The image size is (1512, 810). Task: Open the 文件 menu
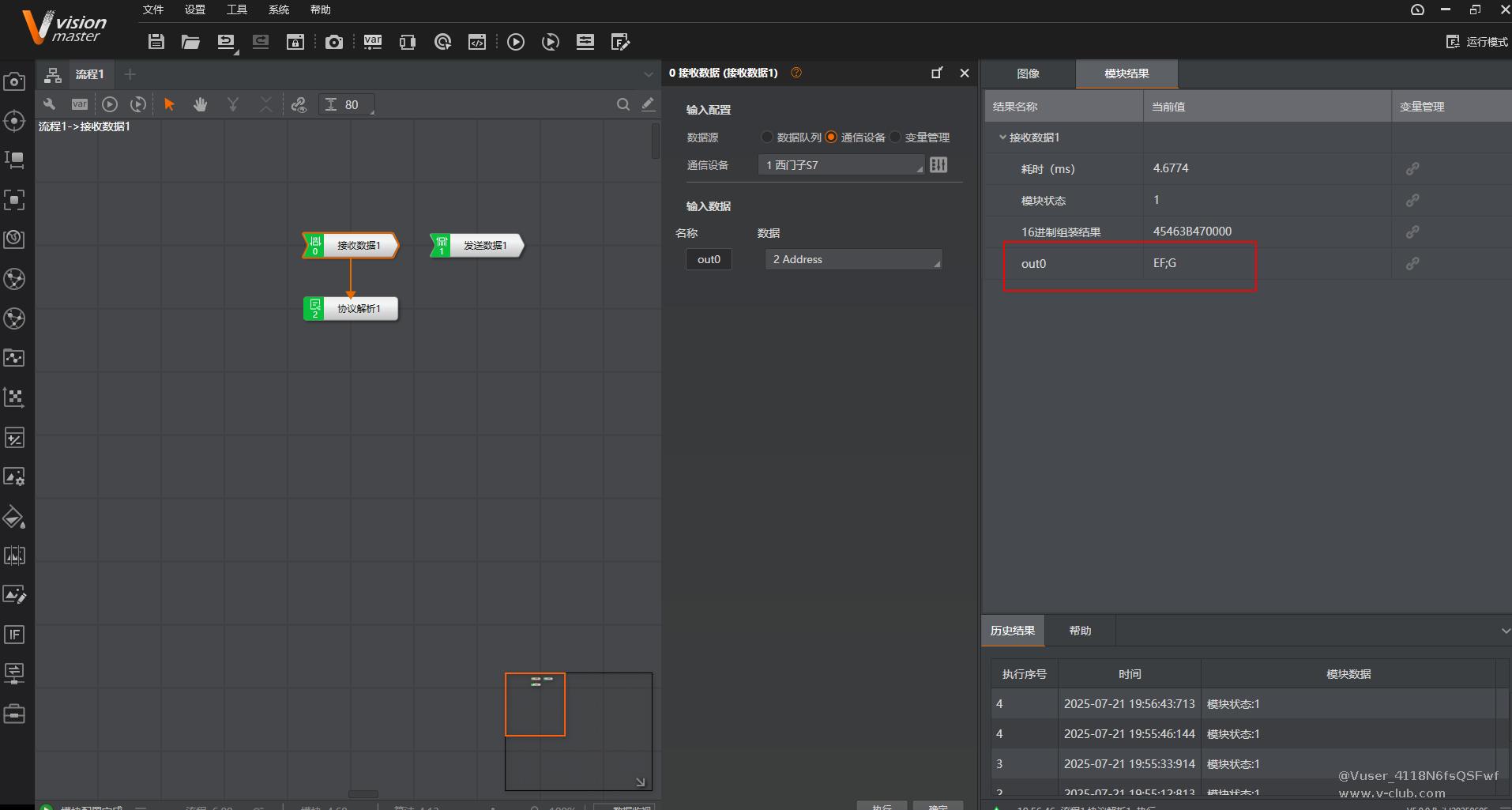coord(153,9)
